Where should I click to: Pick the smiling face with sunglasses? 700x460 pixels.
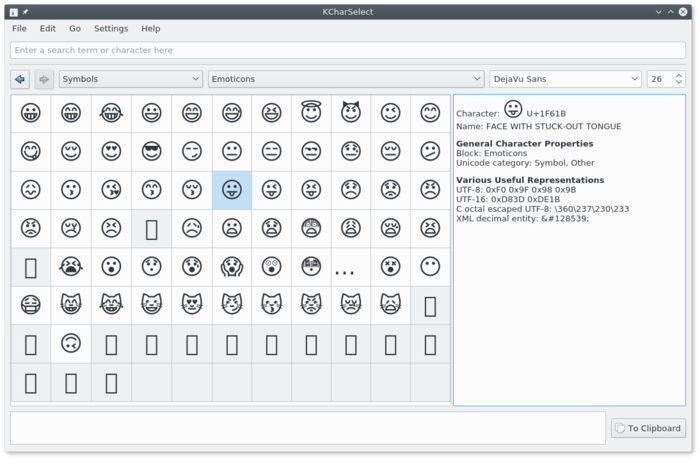coord(151,151)
